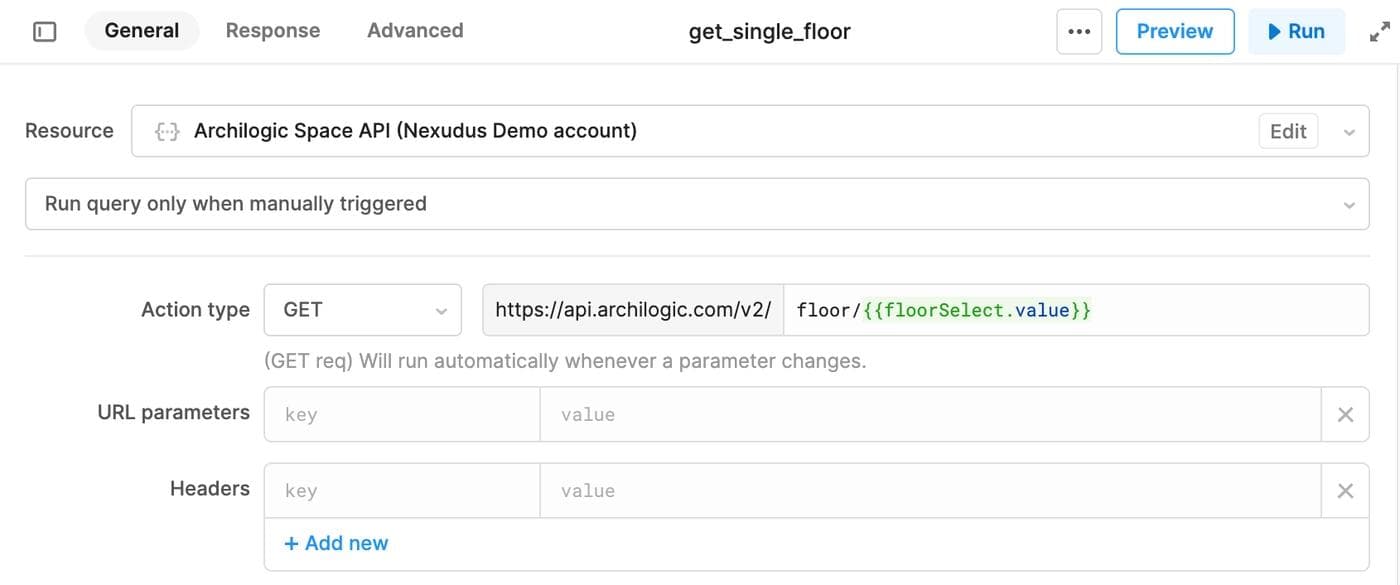The height and width of the screenshot is (585, 1400).
Task: Click the expand editor arrows icon
Action: [1379, 31]
